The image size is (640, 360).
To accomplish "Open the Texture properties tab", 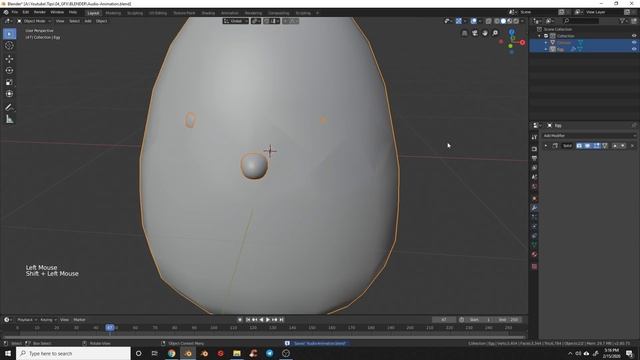I will (534, 266).
